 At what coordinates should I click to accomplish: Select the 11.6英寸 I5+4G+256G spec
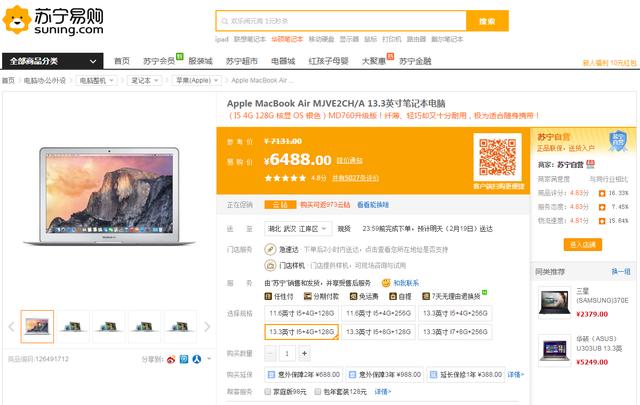coord(378,313)
